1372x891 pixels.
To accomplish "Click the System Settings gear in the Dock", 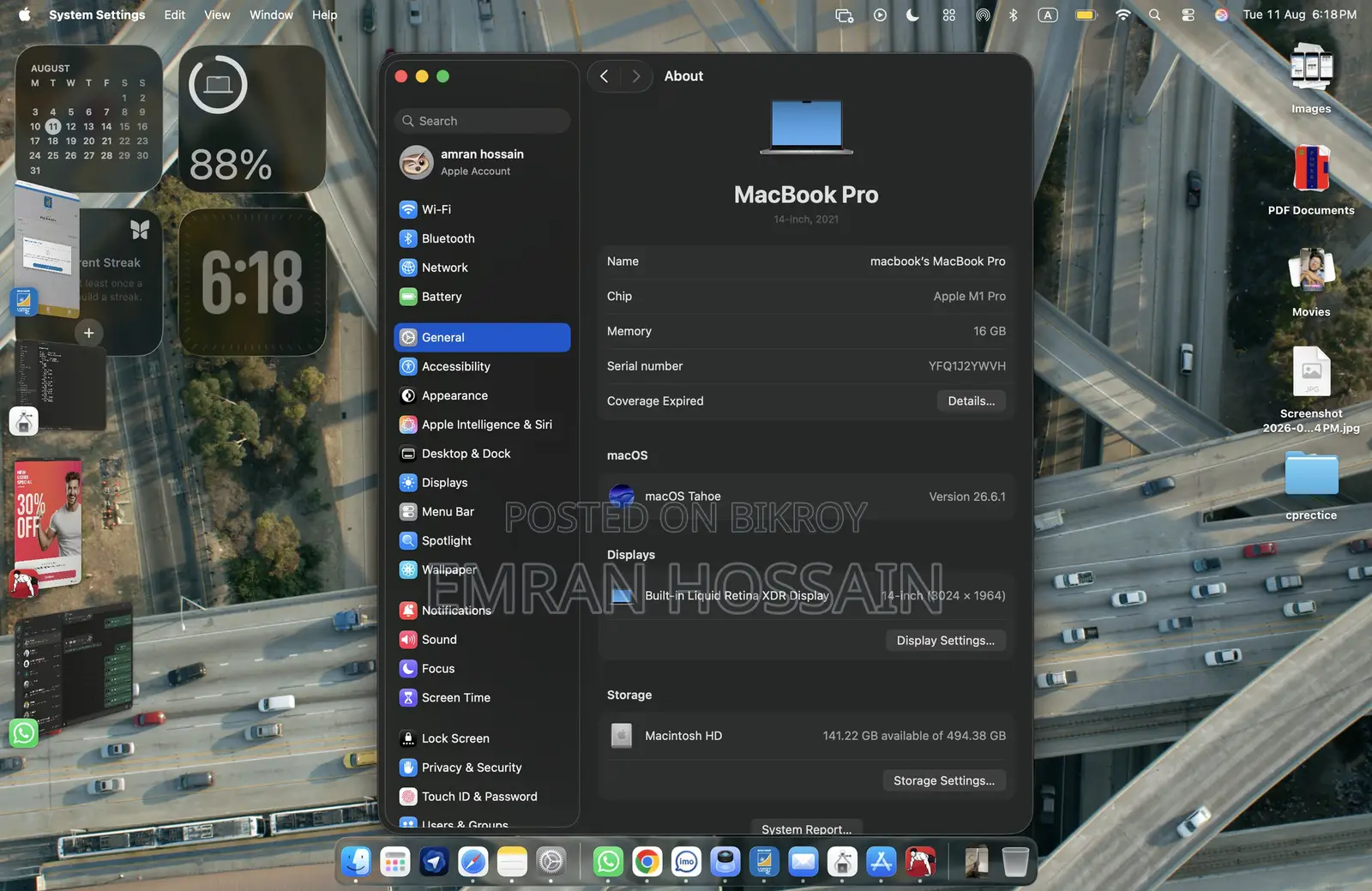I will pos(551,861).
